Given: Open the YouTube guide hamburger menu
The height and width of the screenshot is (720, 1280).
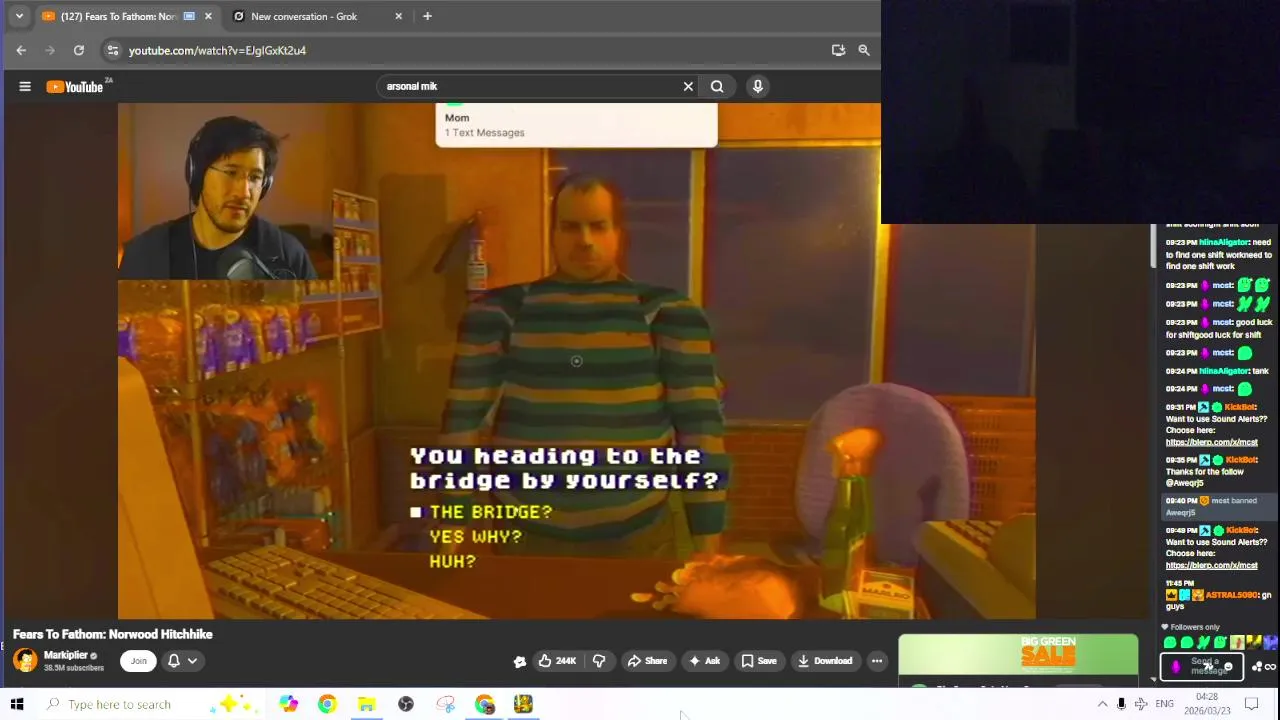Looking at the screenshot, I should coord(25,87).
